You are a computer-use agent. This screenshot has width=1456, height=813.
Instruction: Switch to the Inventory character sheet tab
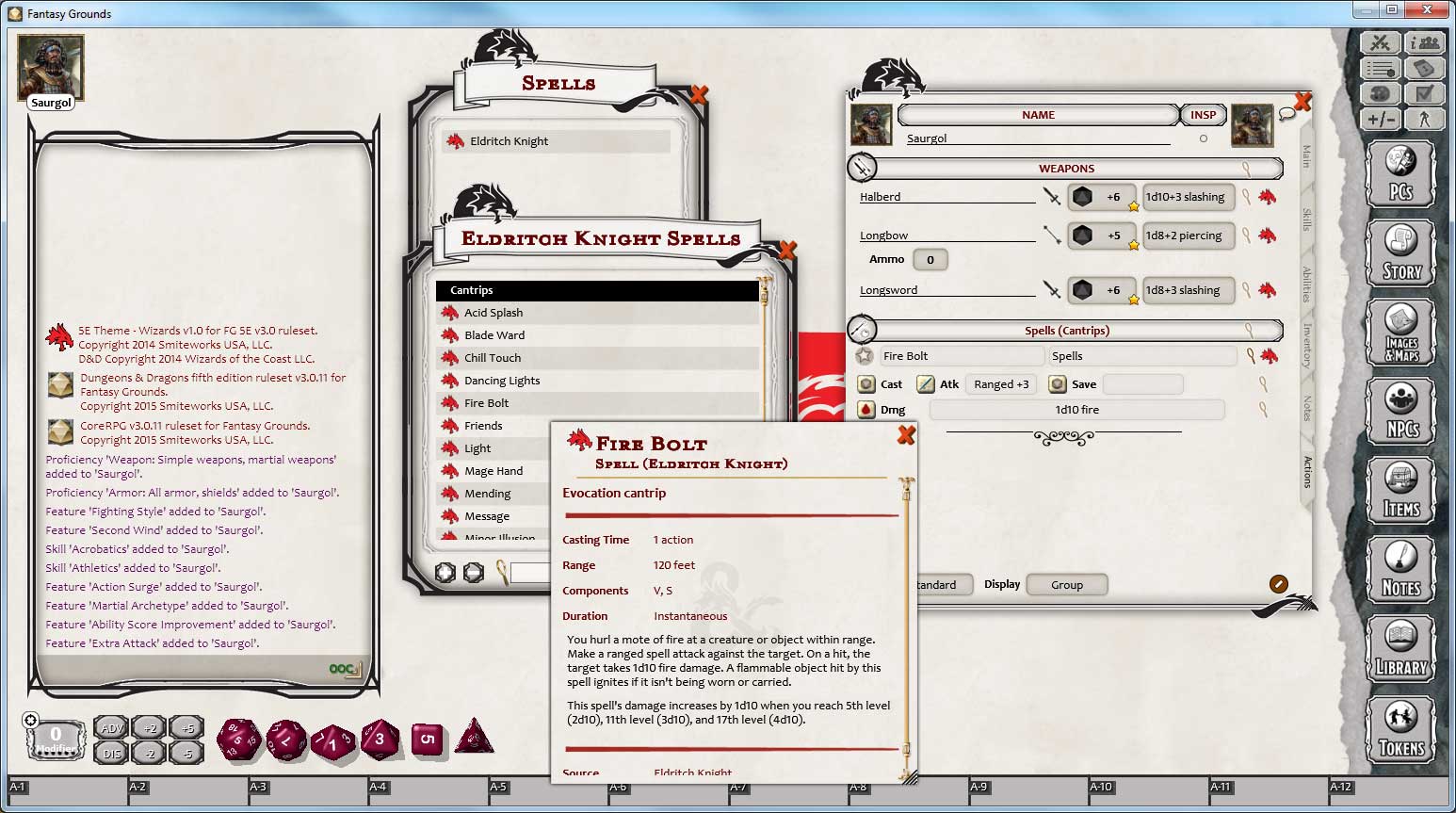(1305, 346)
